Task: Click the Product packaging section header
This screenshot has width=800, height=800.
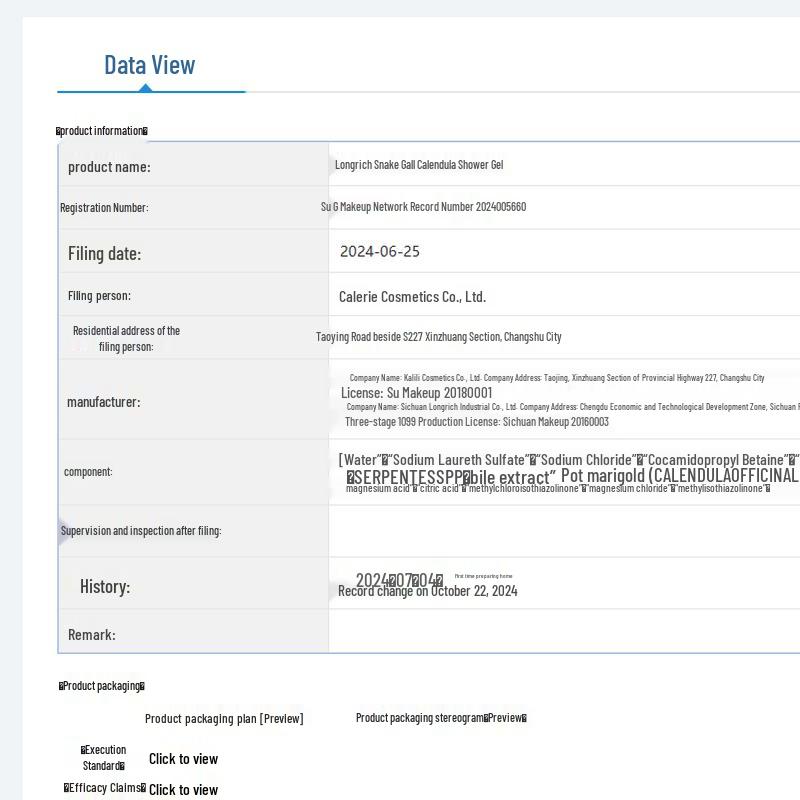Action: [x=102, y=686]
